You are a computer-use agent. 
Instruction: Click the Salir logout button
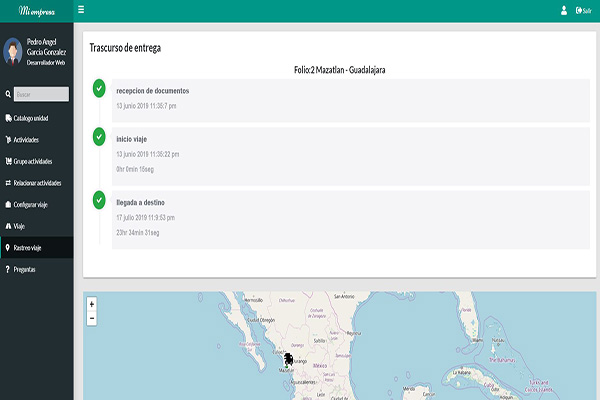click(583, 10)
